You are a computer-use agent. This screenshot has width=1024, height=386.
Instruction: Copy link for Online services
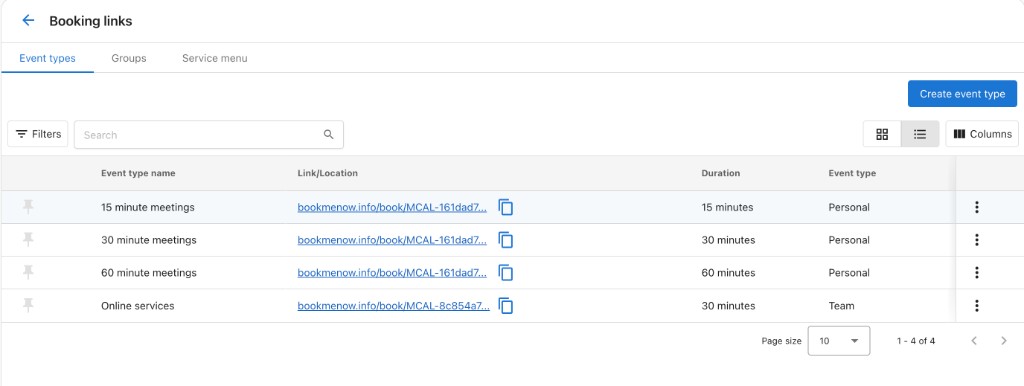(505, 305)
